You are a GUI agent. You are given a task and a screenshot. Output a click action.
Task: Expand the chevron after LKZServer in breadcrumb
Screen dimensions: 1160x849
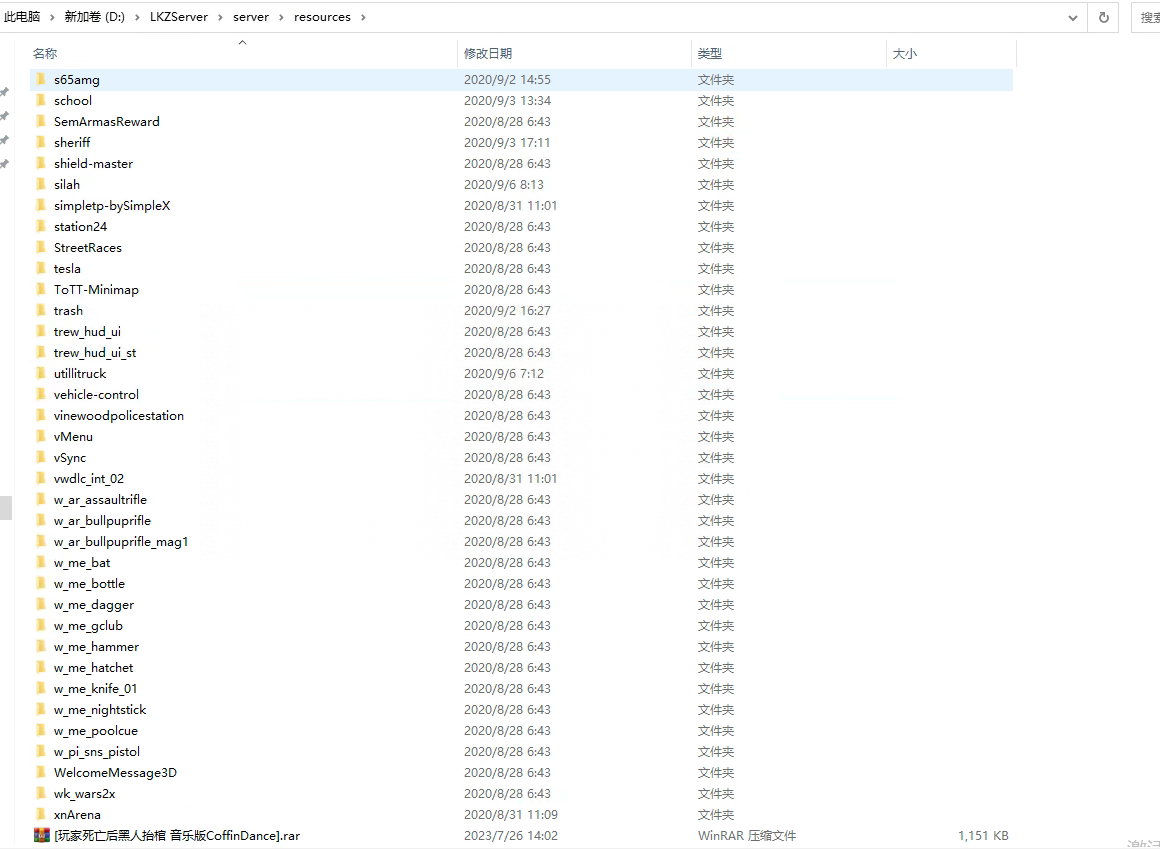pyautogui.click(x=221, y=17)
